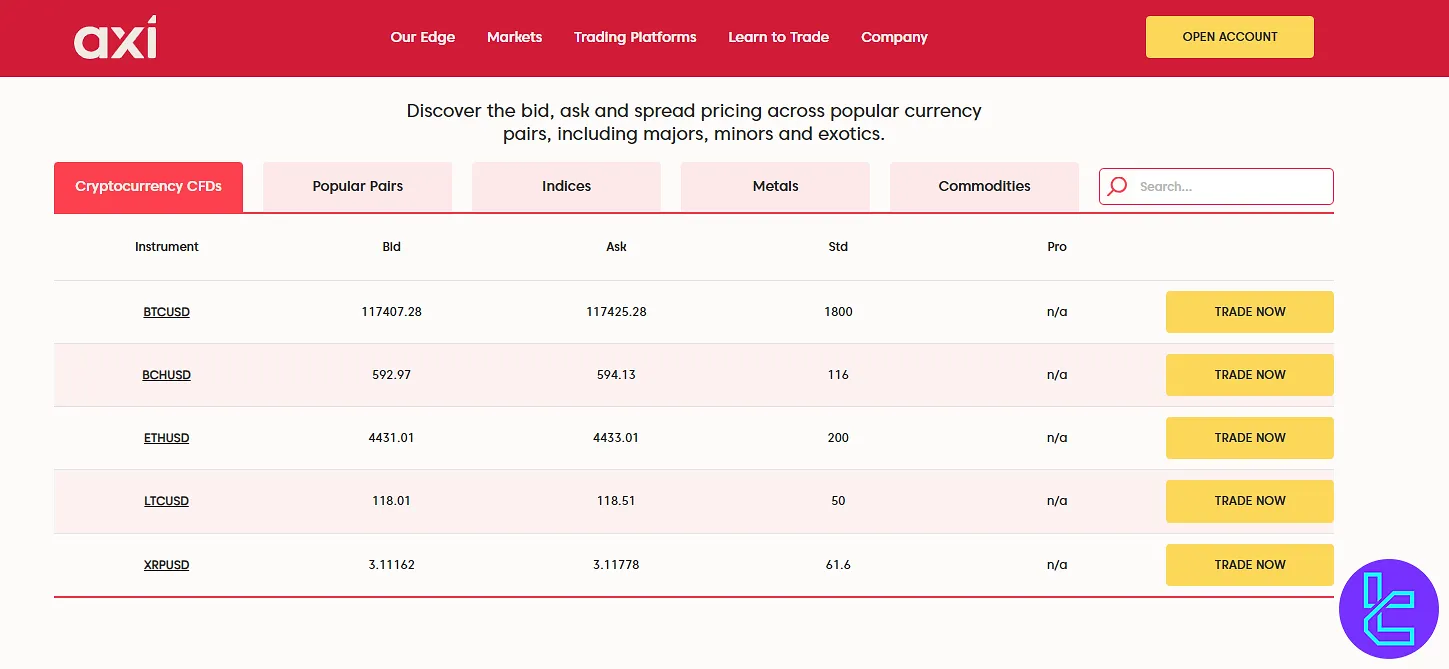Open the Trading Platforms menu
This screenshot has width=1449, height=669.
point(635,37)
